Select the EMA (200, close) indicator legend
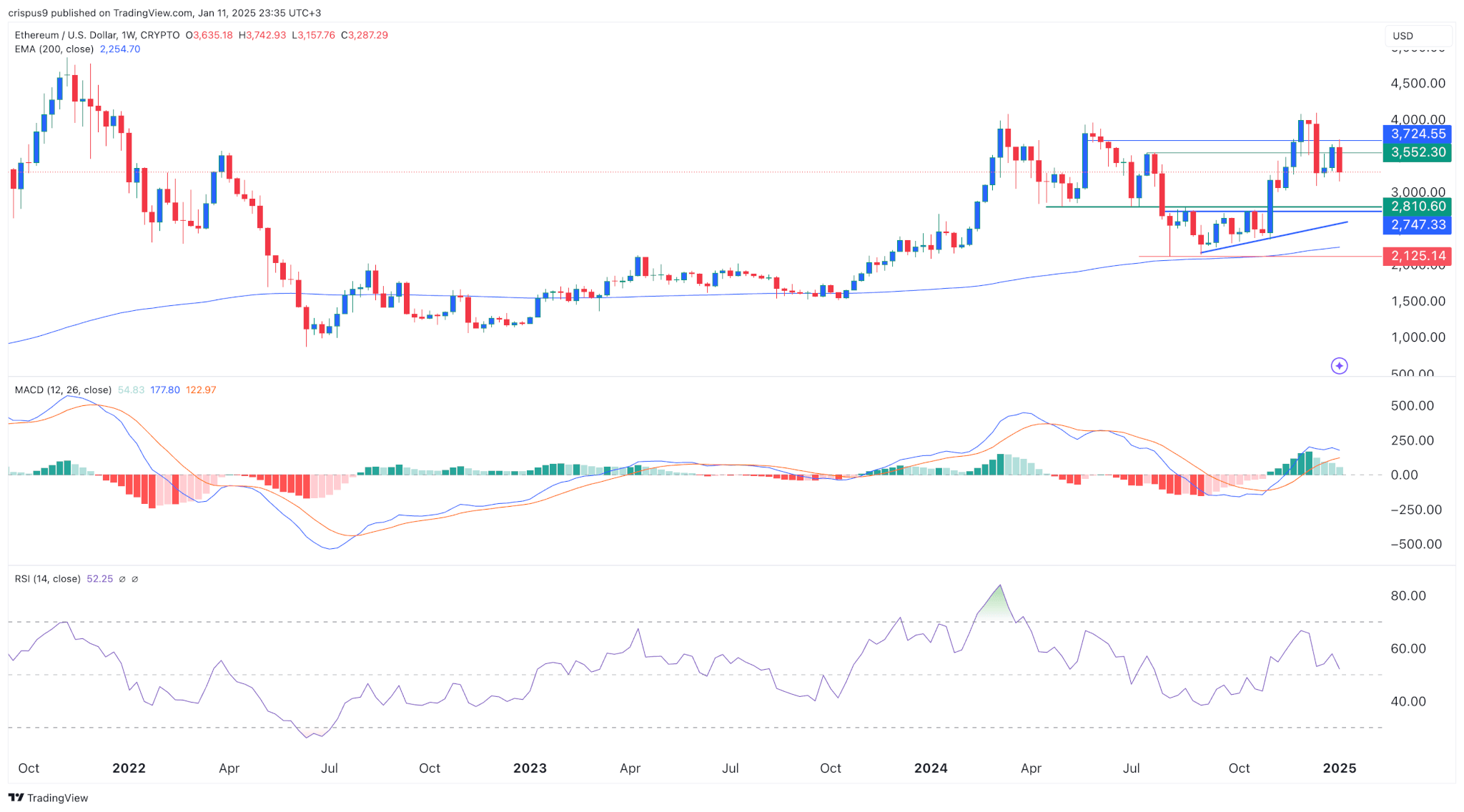The width and height of the screenshot is (1464, 812). pos(54,49)
